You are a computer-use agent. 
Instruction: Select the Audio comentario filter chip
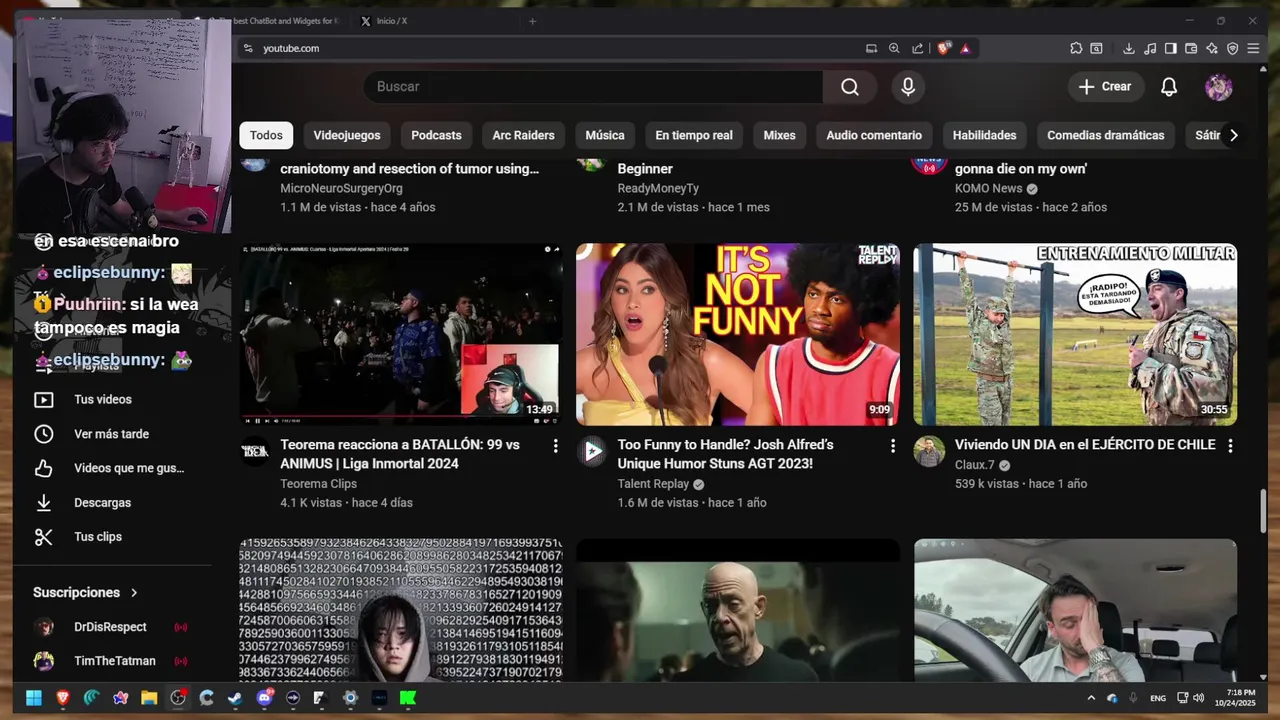874,135
